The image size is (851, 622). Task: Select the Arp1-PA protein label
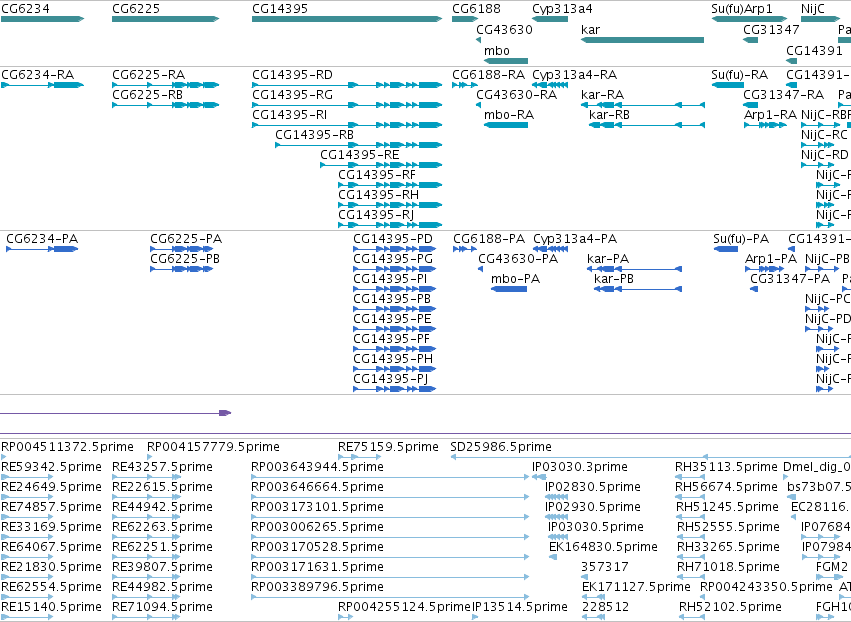[771, 259]
